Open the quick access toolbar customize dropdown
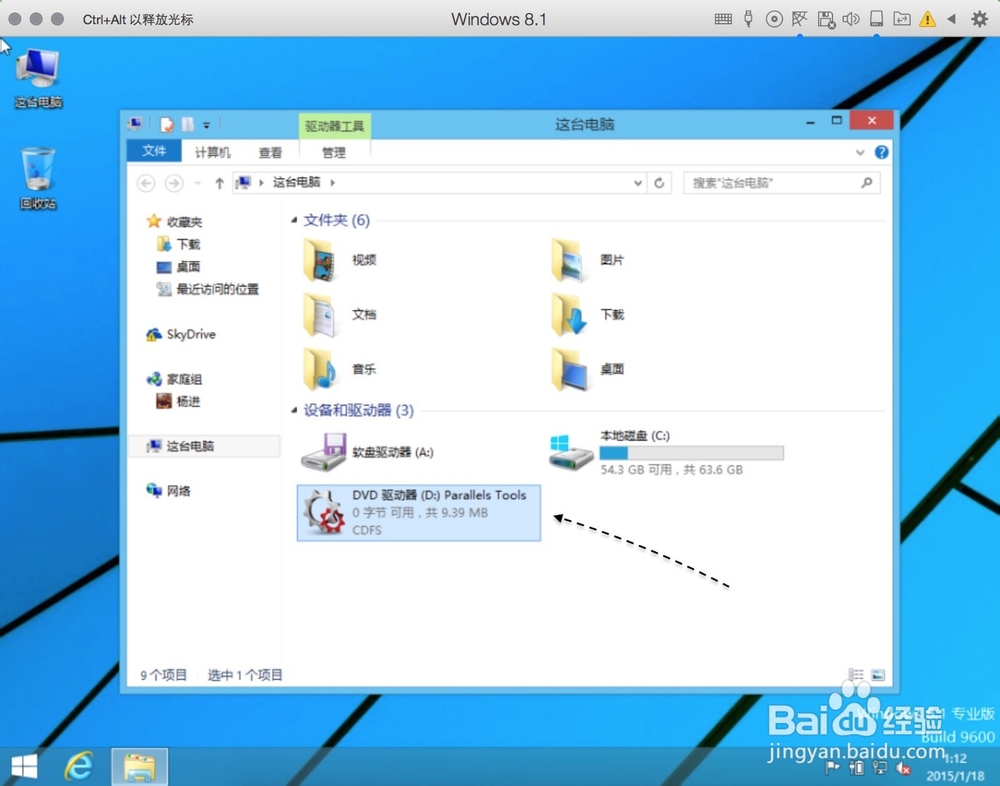Viewport: 1000px width, 786px height. 206,125
